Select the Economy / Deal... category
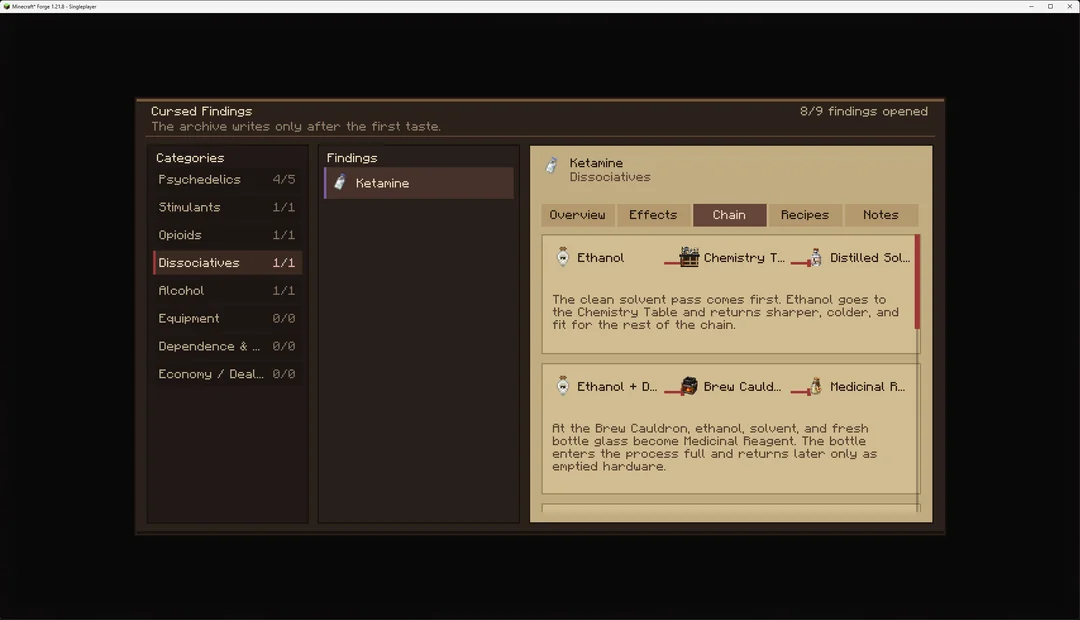 pyautogui.click(x=227, y=374)
